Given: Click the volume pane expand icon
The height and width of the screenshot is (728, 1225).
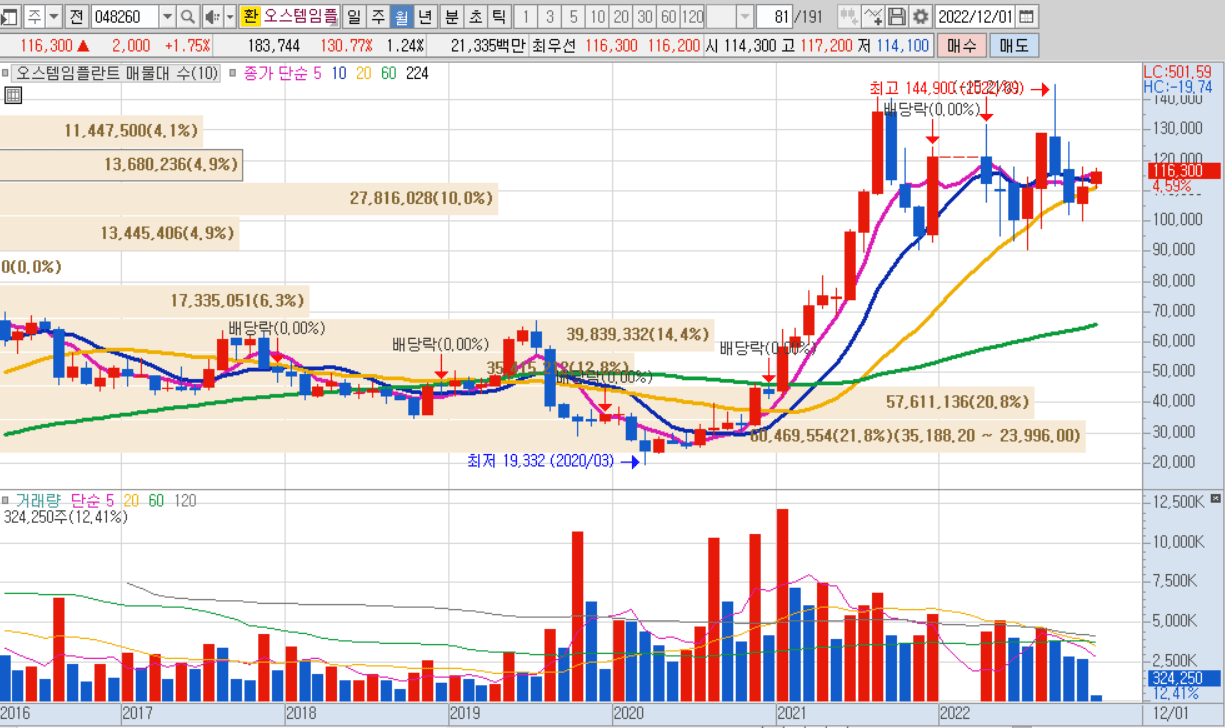Looking at the screenshot, I should coord(1215,498).
